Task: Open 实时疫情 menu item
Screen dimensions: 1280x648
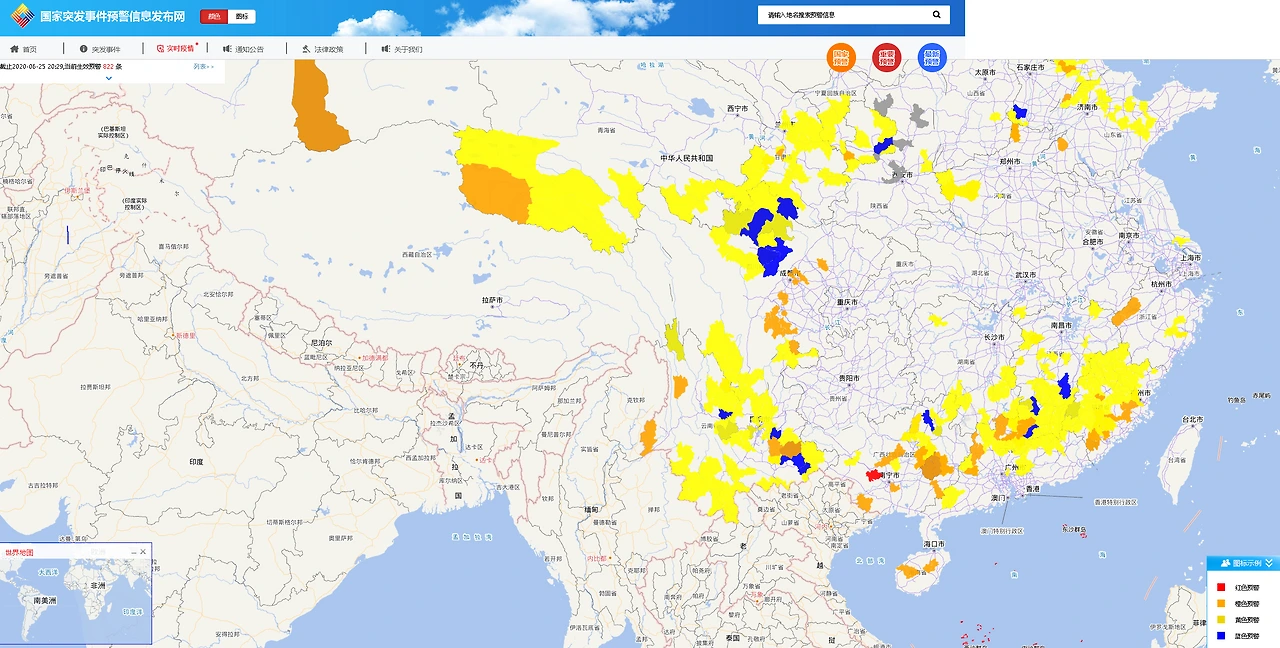Action: [x=176, y=48]
